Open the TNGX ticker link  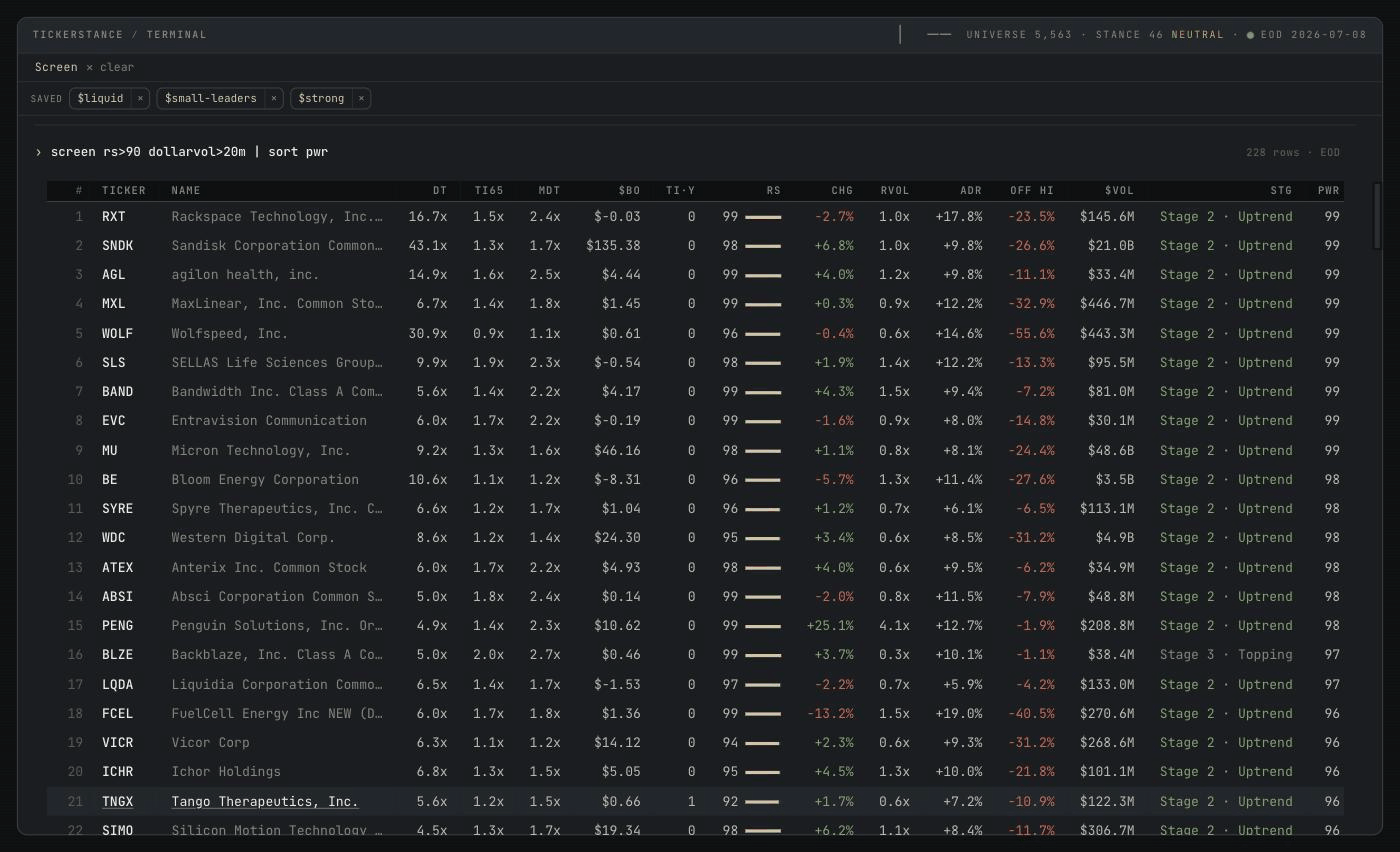click(117, 801)
